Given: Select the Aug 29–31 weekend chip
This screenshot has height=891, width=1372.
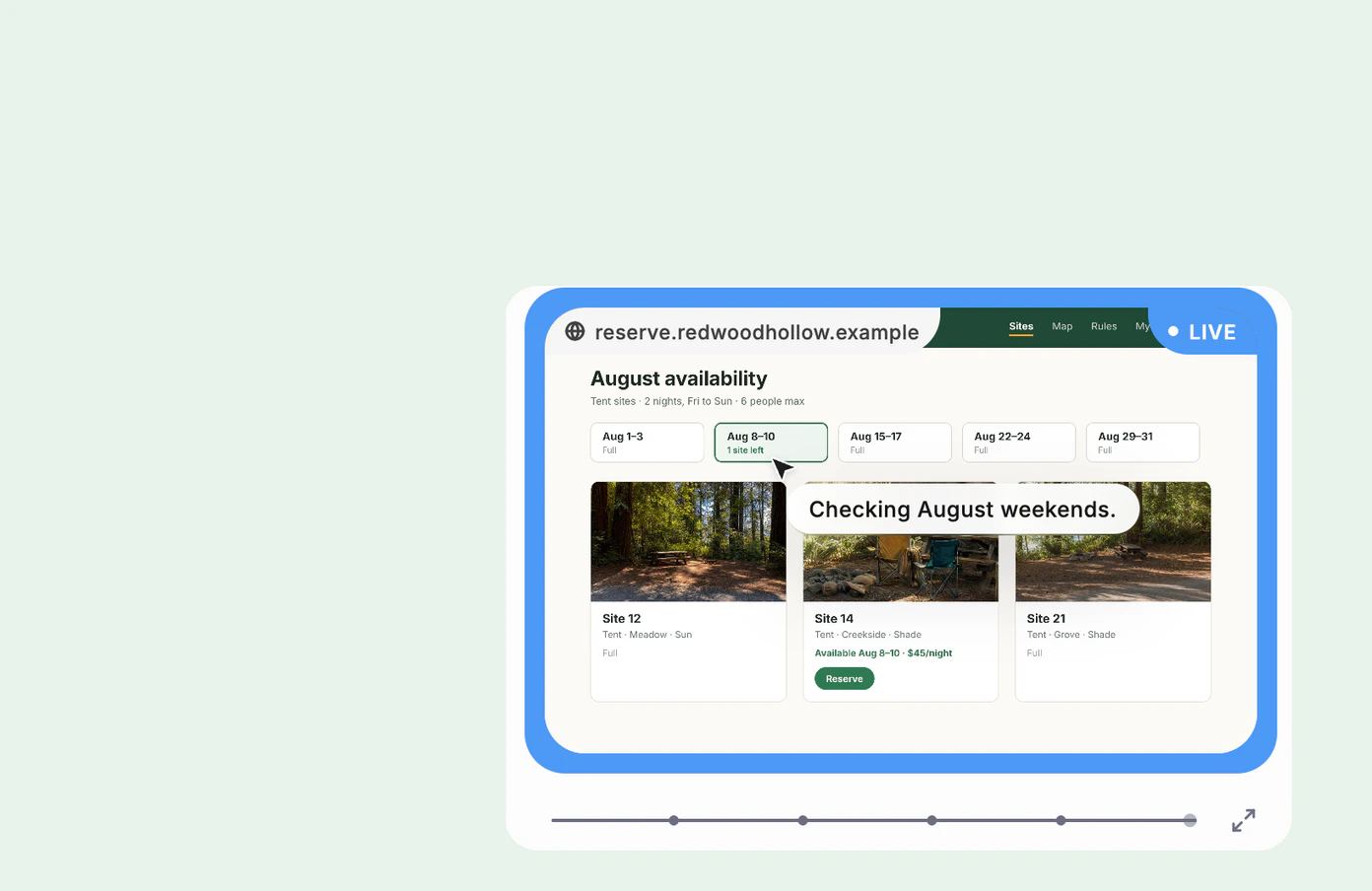Looking at the screenshot, I should (1142, 443).
